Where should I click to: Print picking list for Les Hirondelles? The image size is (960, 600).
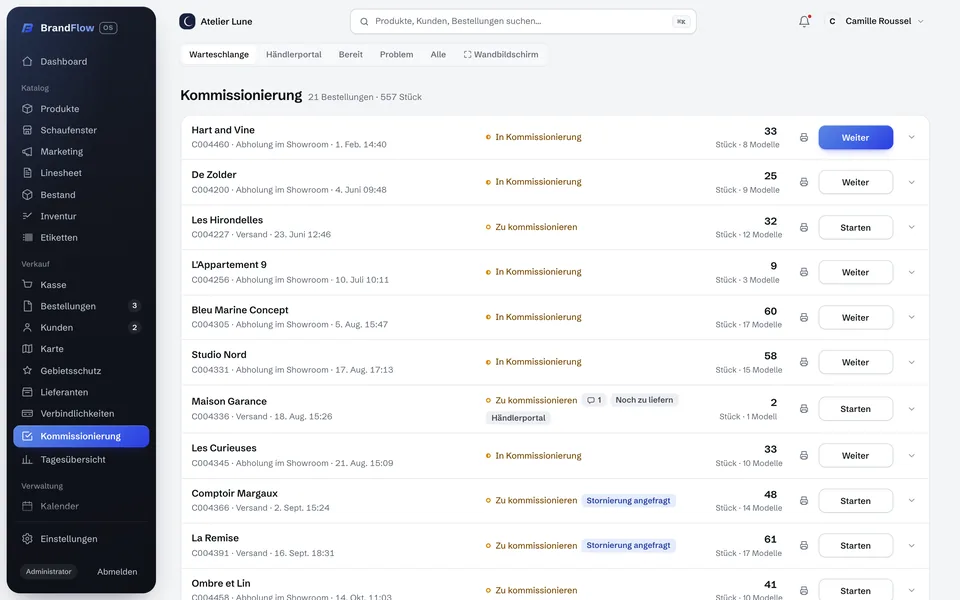point(804,227)
